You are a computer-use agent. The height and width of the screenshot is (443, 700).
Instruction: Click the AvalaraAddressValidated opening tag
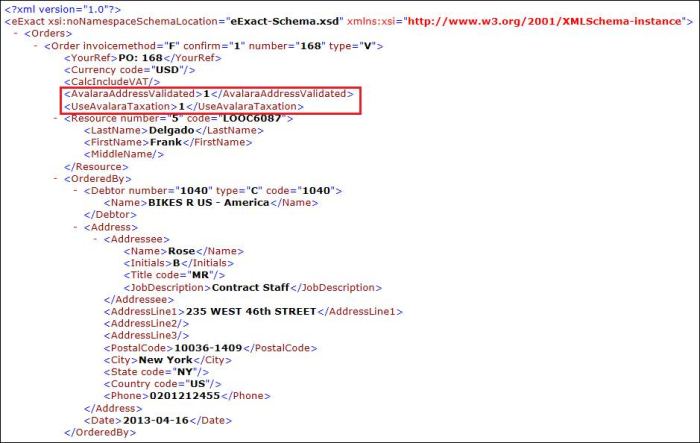point(133,94)
